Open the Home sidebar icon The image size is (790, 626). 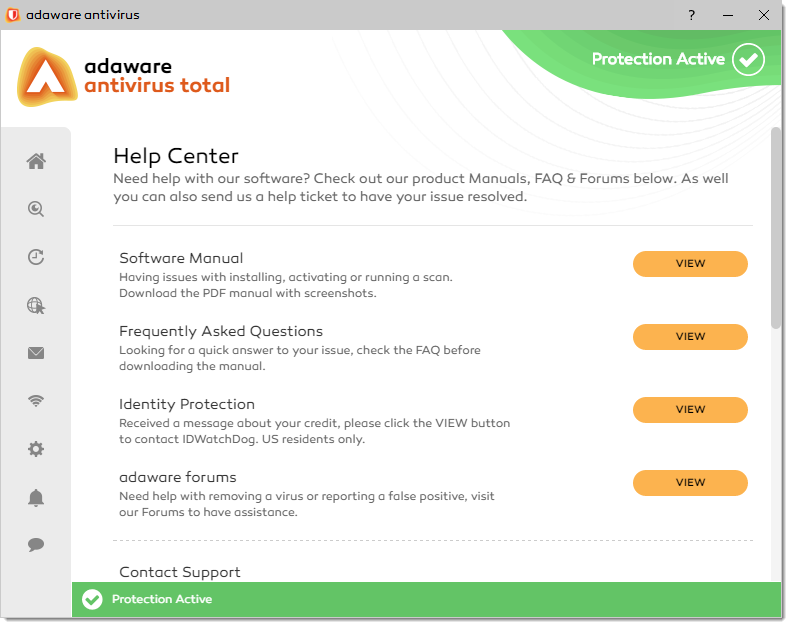click(x=36, y=161)
